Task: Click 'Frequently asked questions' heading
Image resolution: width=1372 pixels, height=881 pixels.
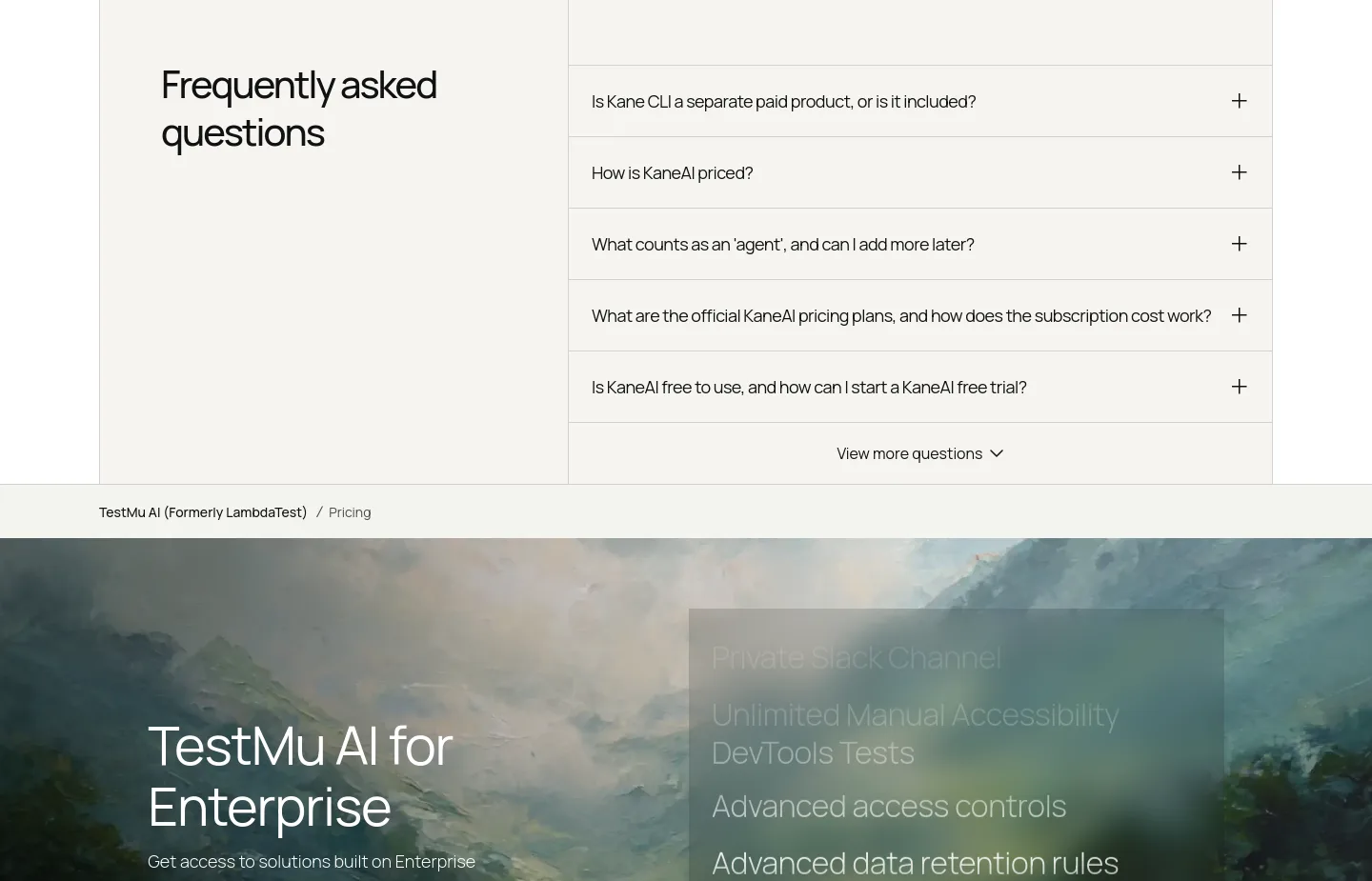Action: coord(299,109)
